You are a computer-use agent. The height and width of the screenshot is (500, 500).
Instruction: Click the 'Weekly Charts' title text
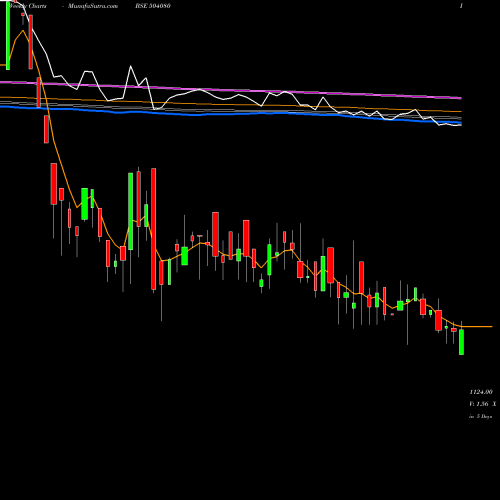tap(28, 6)
